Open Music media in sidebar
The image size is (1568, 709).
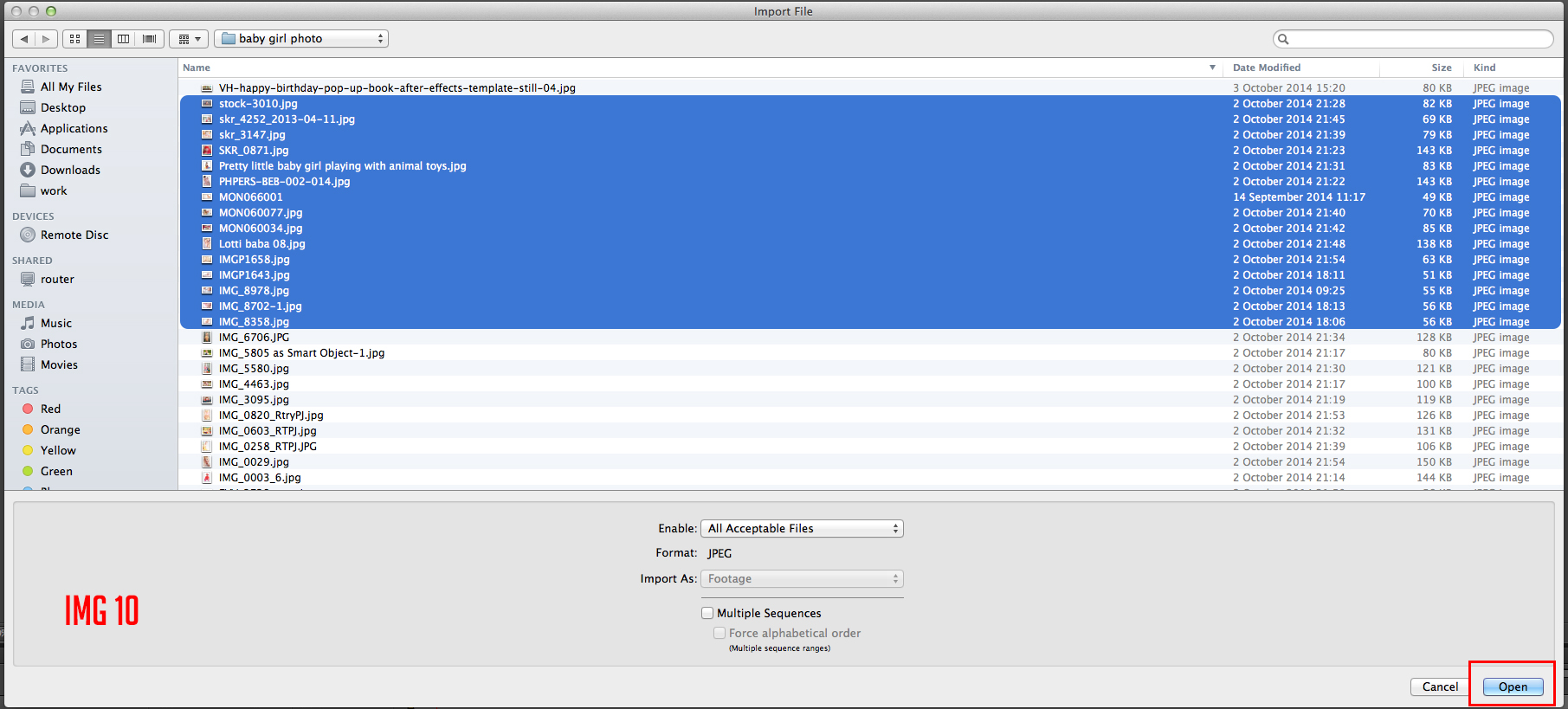tap(56, 323)
